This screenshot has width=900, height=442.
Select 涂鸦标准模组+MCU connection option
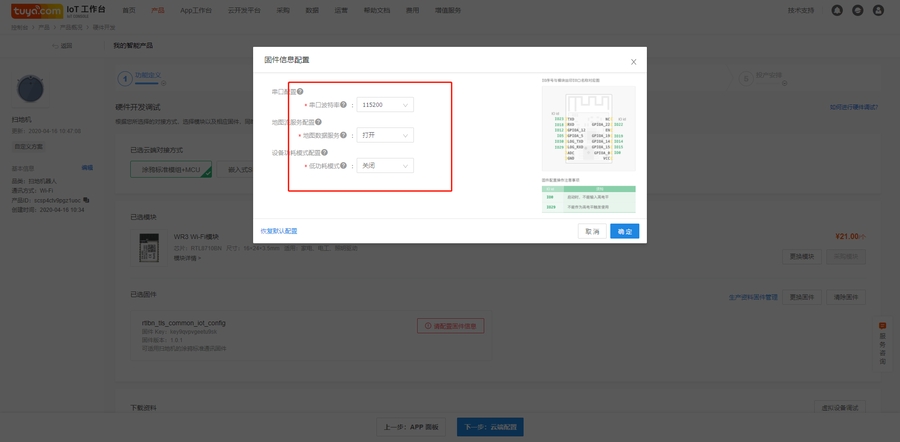(171, 169)
